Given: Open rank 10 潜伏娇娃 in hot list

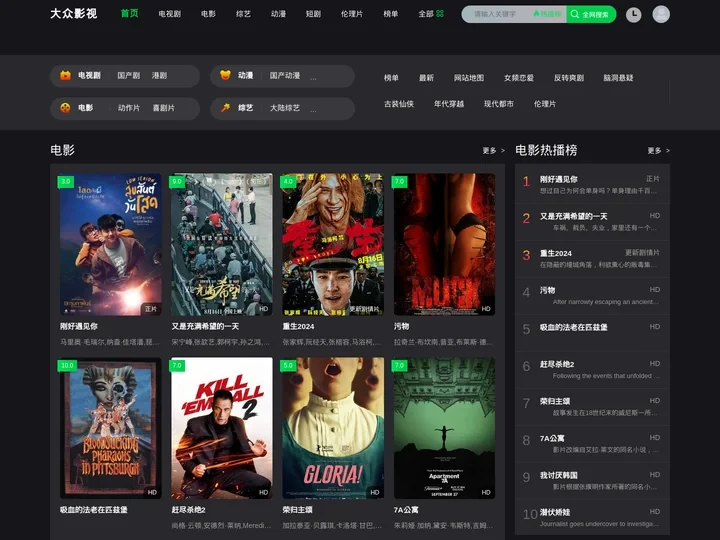Looking at the screenshot, I should click(x=592, y=517).
